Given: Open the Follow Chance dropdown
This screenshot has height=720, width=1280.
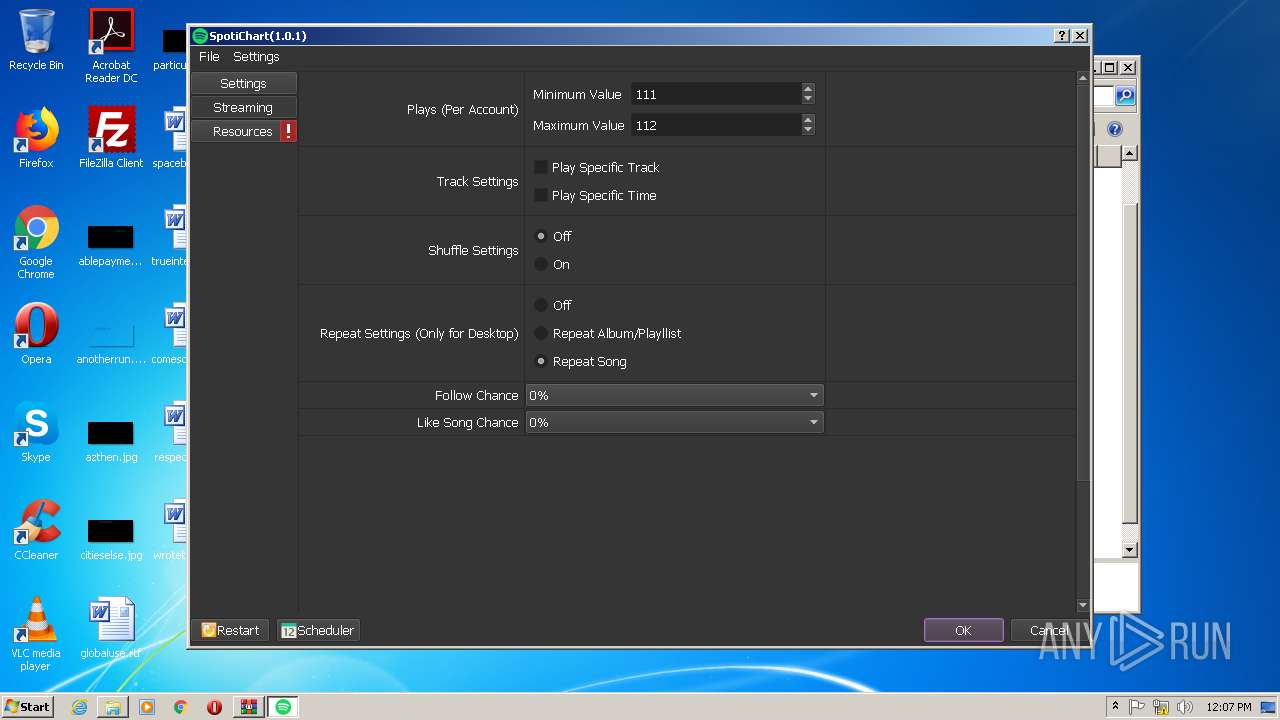Looking at the screenshot, I should (674, 395).
